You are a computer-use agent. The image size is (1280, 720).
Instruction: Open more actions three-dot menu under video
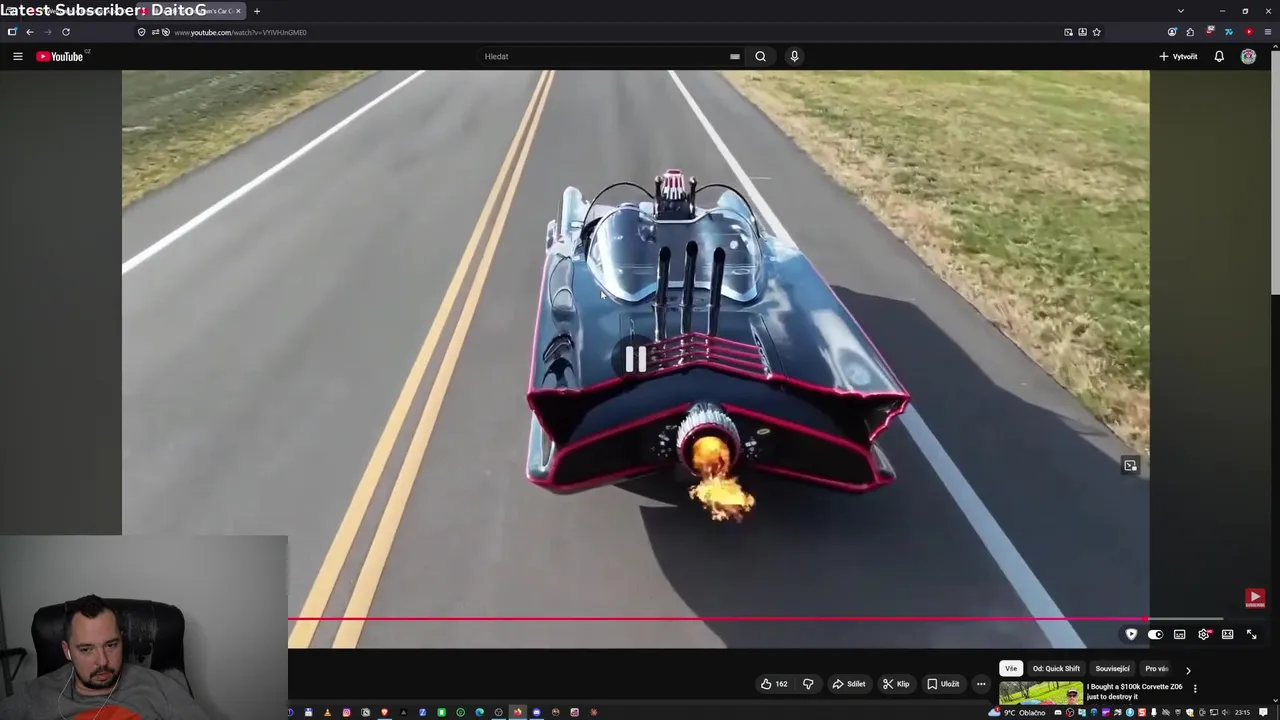(981, 684)
